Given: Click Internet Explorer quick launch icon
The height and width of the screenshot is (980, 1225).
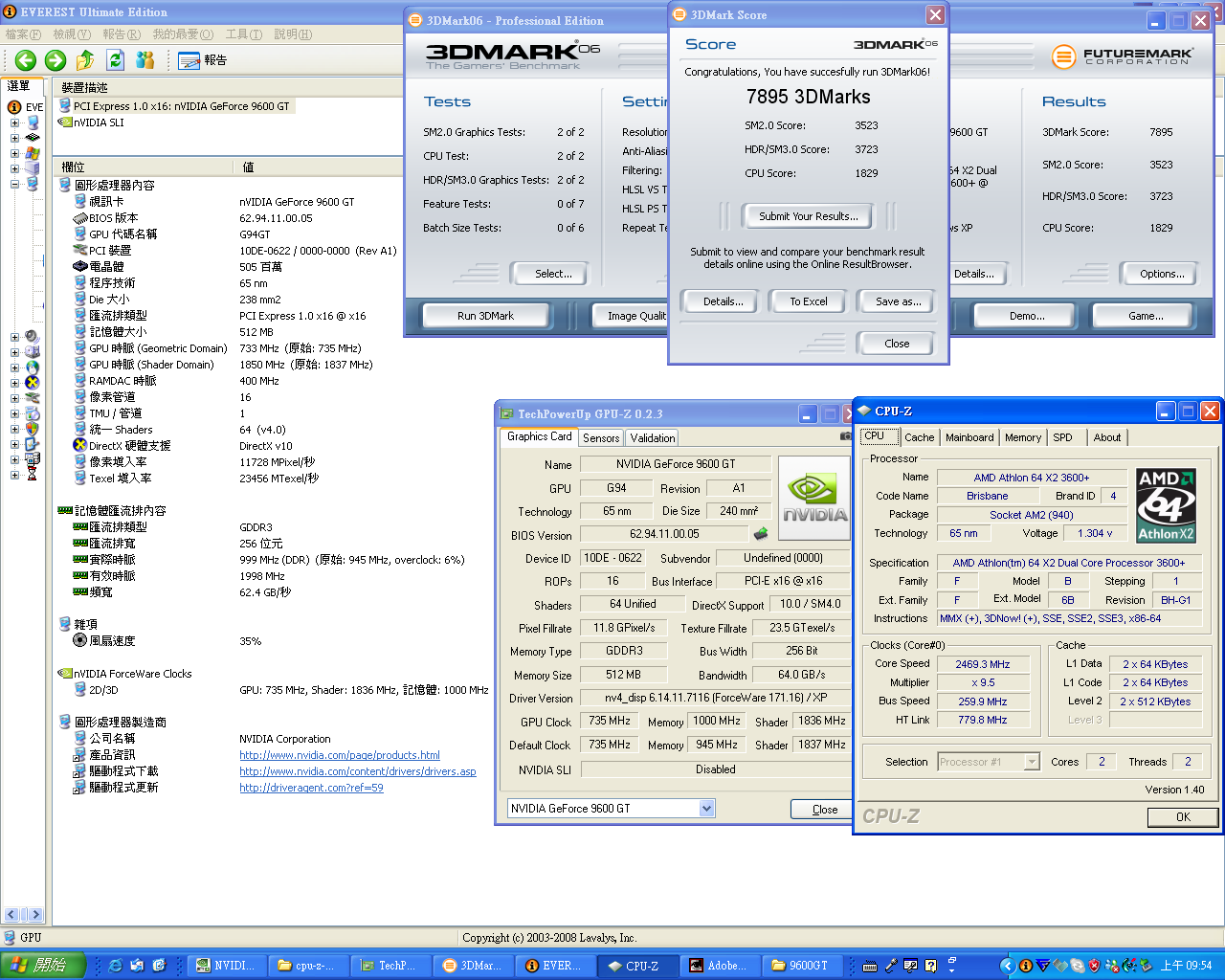Looking at the screenshot, I should click(x=115, y=966).
